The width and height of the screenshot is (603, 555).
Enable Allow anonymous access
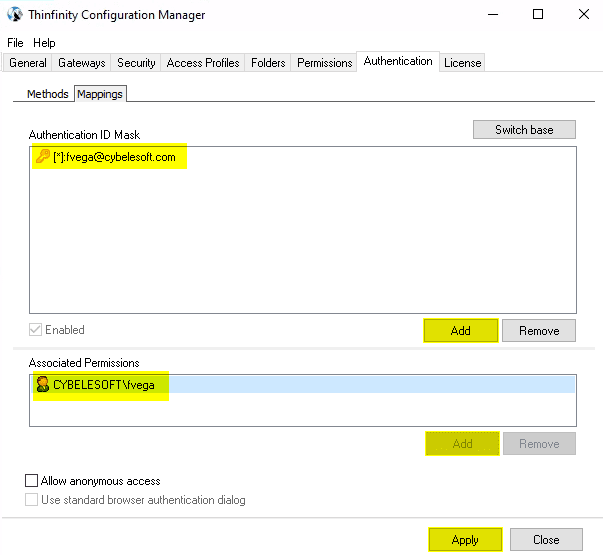[32, 481]
